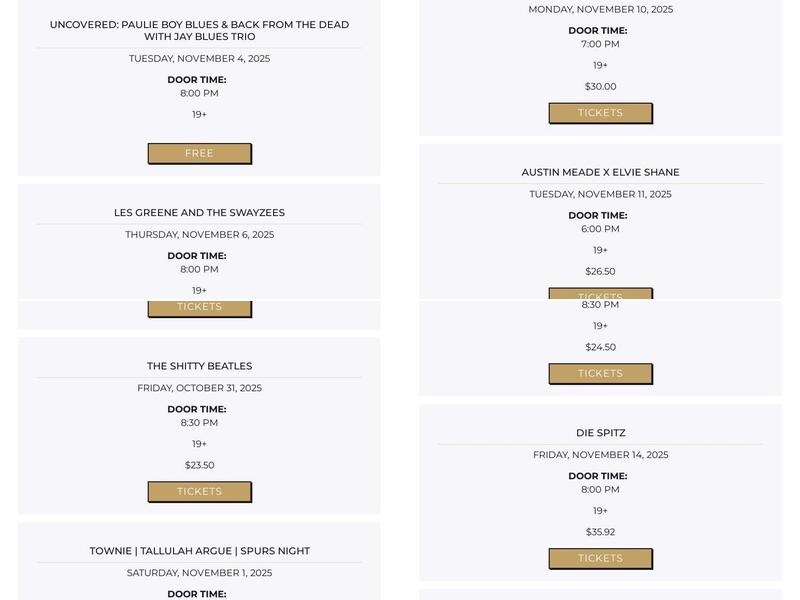The height and width of the screenshot is (600, 800).
Task: Open the Uncovered: Paulie Boy Blues event title
Action: pos(199,30)
